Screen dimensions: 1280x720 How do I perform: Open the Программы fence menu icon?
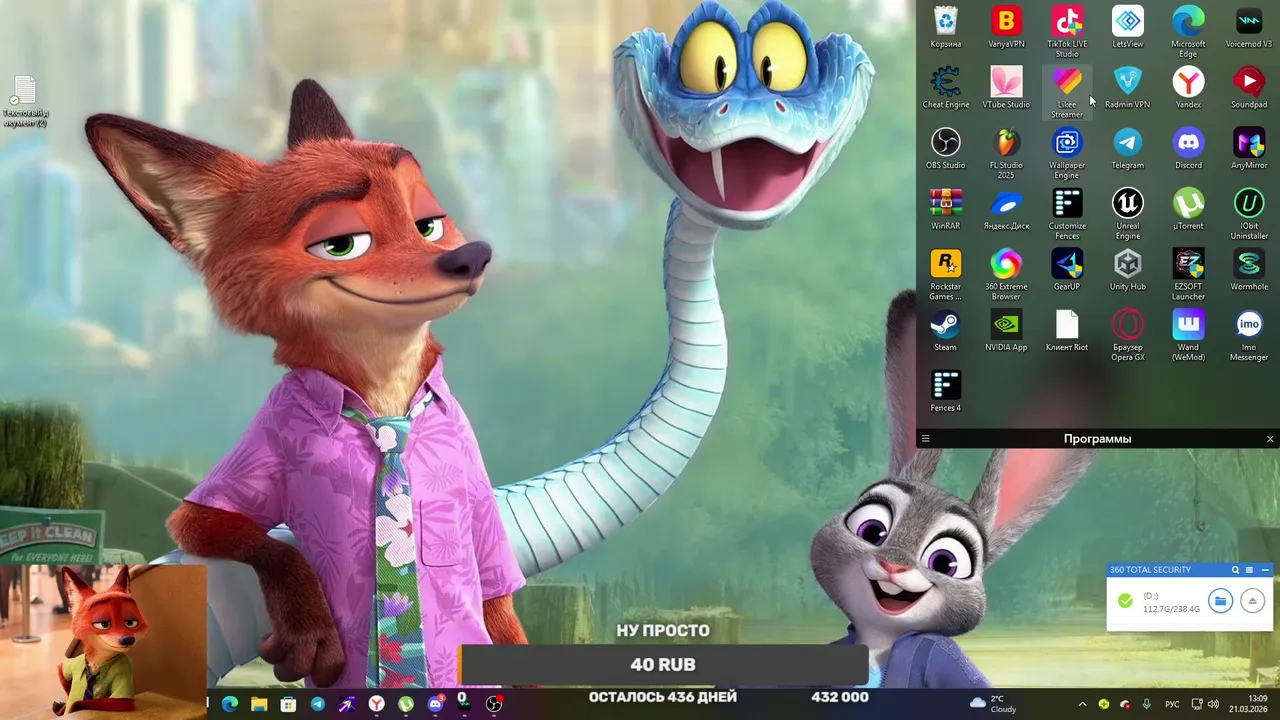pyautogui.click(x=925, y=439)
